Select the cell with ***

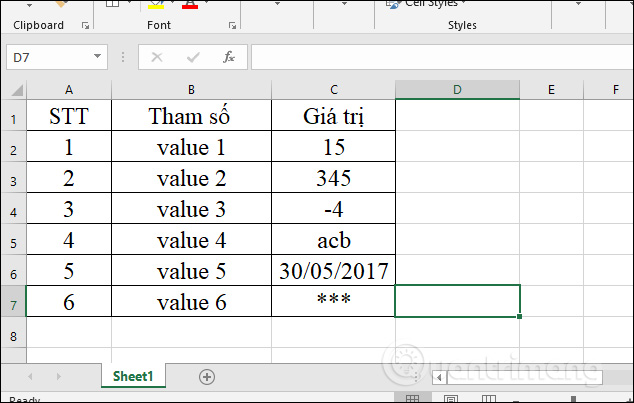pyautogui.click(x=334, y=302)
